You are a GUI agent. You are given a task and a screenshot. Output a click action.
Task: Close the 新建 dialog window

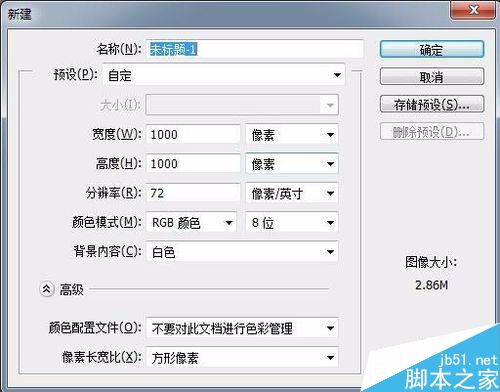(x=473, y=10)
